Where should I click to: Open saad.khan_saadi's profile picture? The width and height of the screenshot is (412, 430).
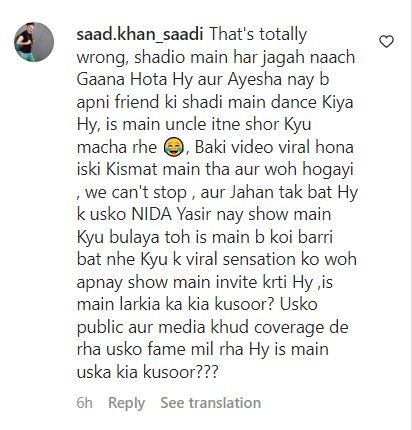34,42
